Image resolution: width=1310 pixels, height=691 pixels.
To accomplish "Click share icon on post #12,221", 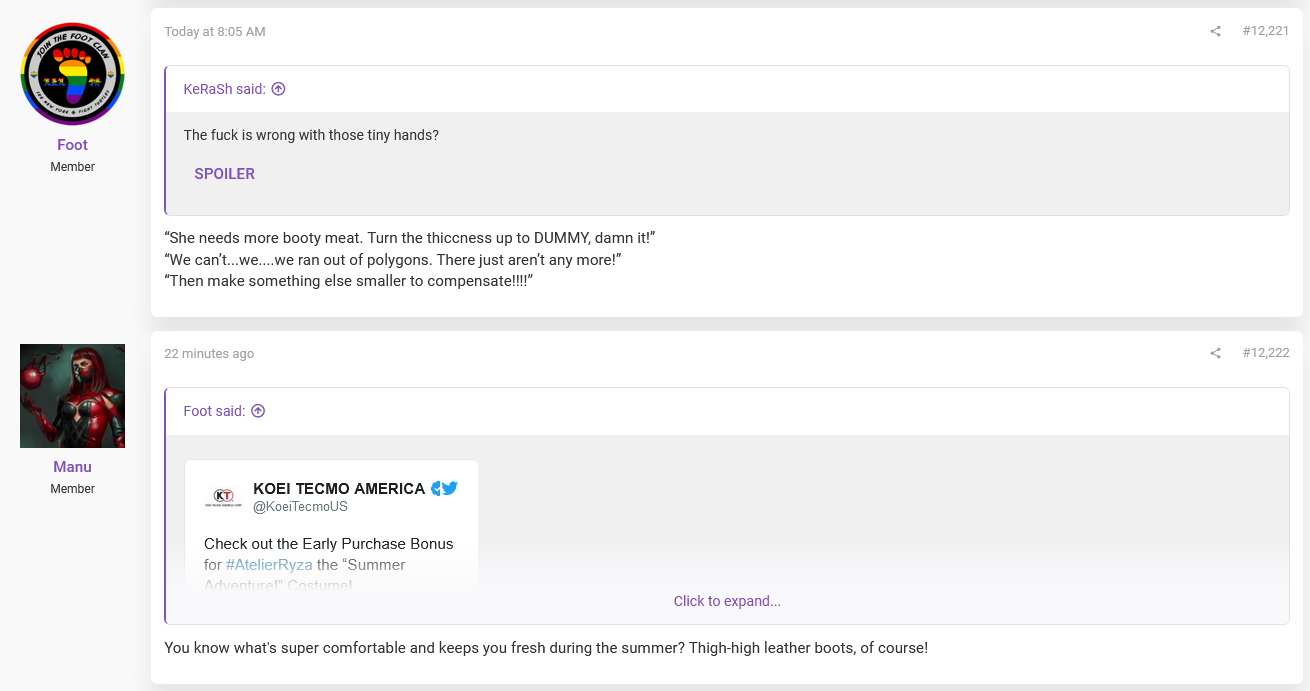I will pyautogui.click(x=1215, y=31).
